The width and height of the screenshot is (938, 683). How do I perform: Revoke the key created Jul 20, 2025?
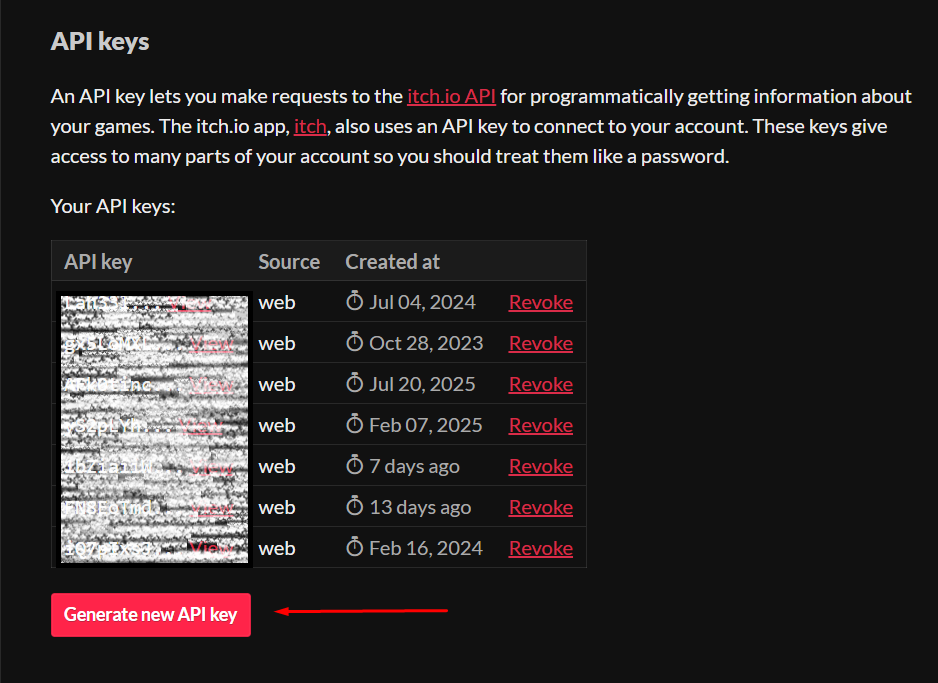point(540,384)
